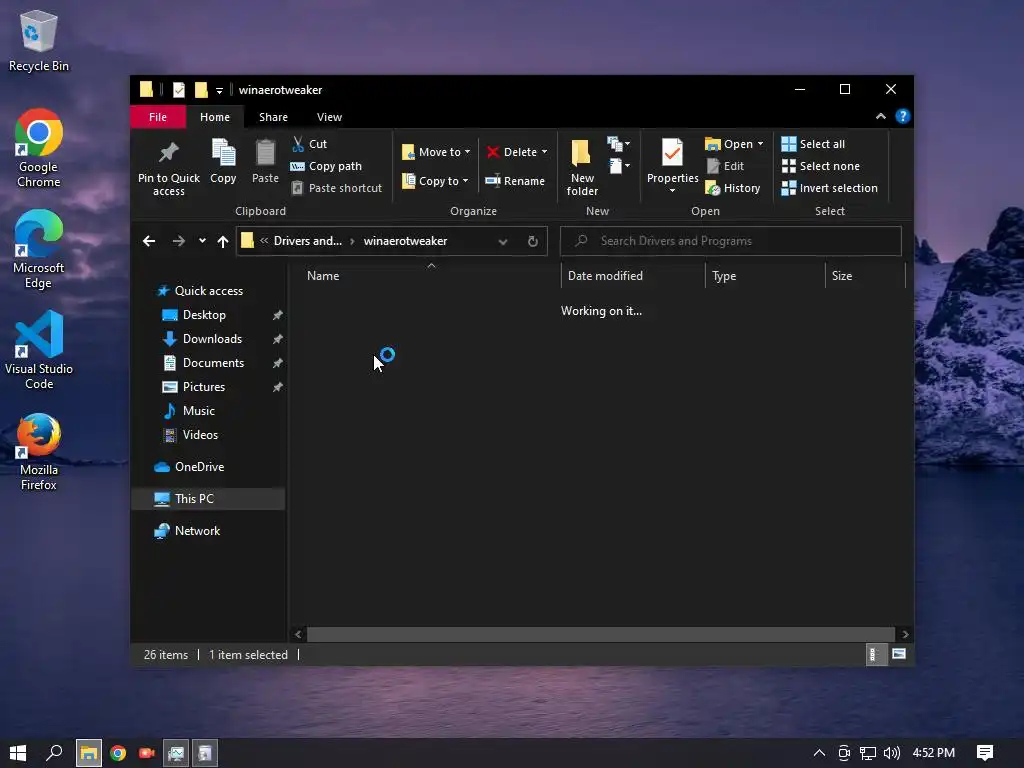This screenshot has height=768, width=1024.
Task: Click Properties icon in Quick Access Toolbar
Action: pos(178,89)
